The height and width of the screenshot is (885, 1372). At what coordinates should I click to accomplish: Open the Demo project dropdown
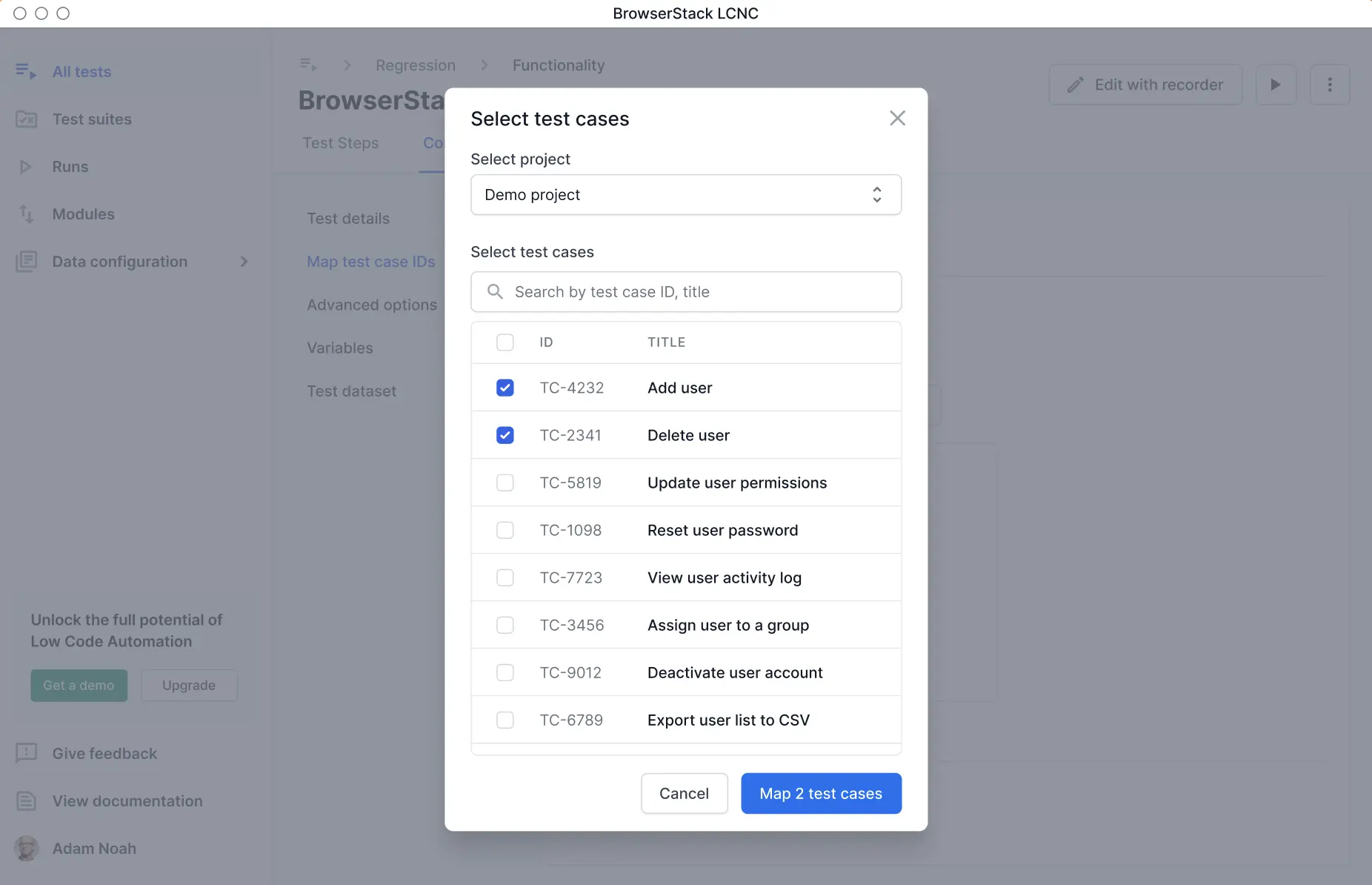click(x=685, y=194)
